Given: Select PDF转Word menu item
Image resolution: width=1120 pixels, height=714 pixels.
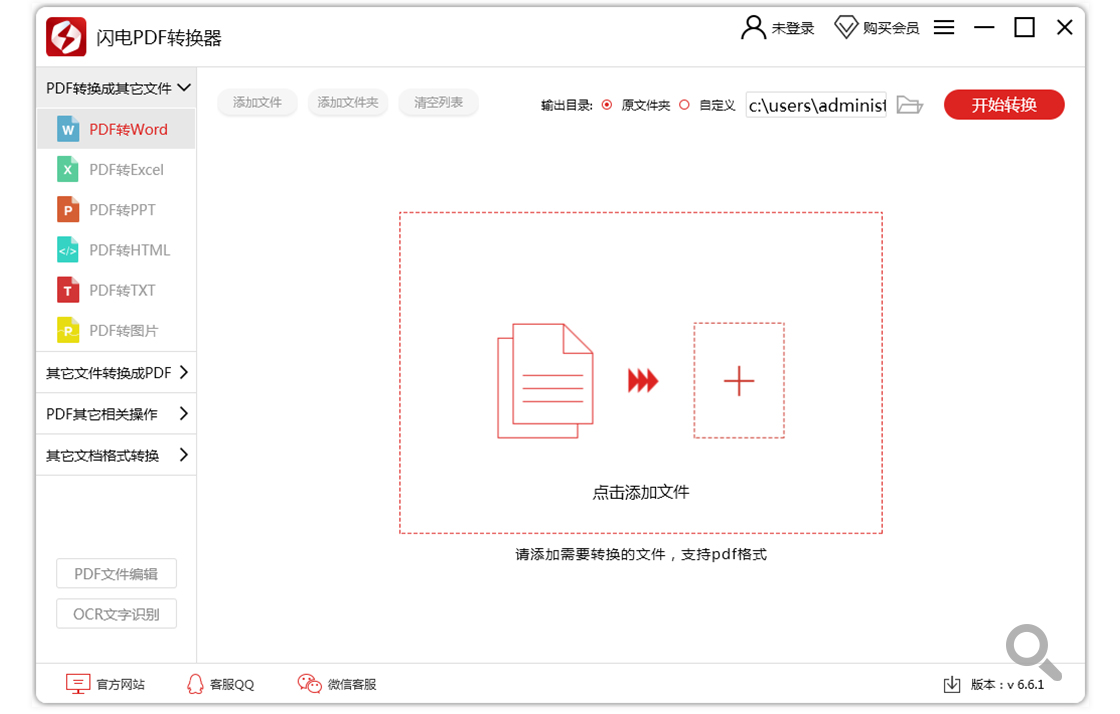Looking at the screenshot, I should point(116,129).
